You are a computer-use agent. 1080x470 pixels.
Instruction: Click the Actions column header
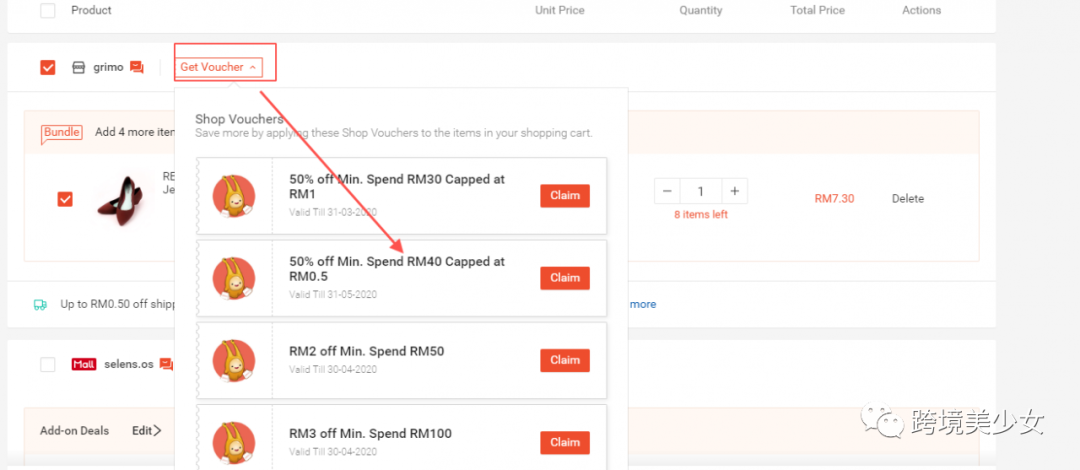[x=922, y=10]
